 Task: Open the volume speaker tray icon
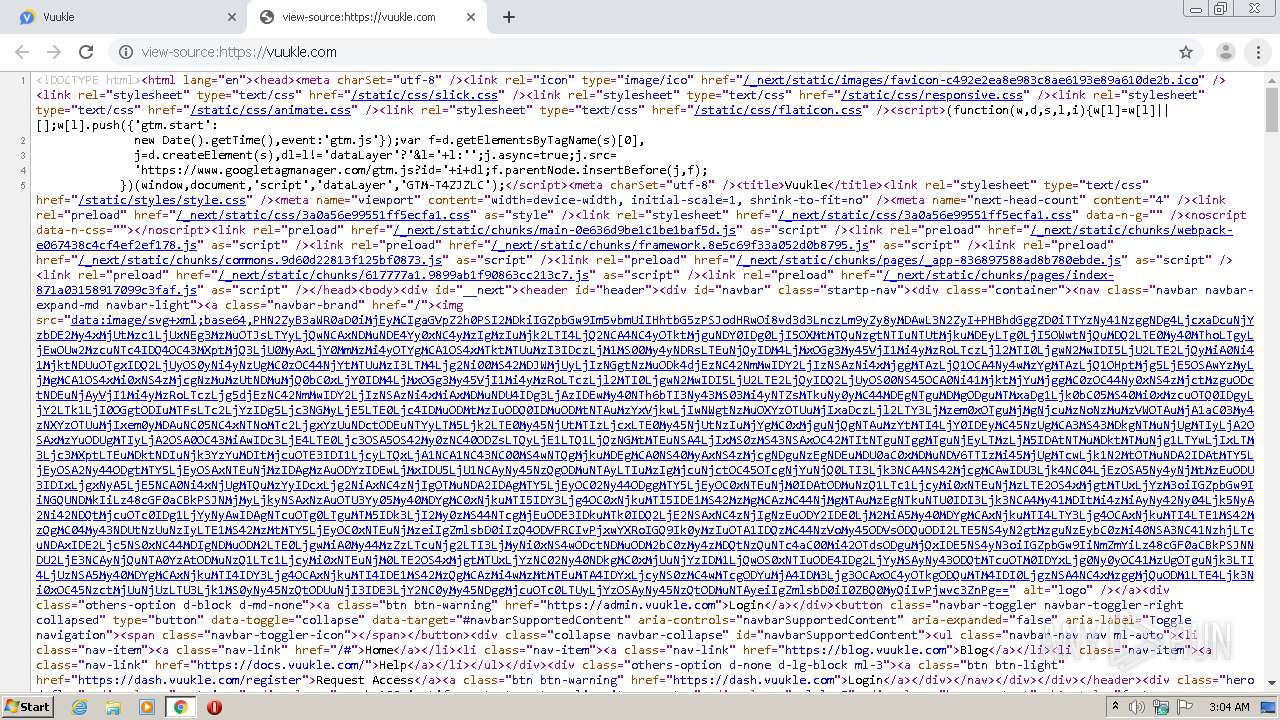(1139, 707)
